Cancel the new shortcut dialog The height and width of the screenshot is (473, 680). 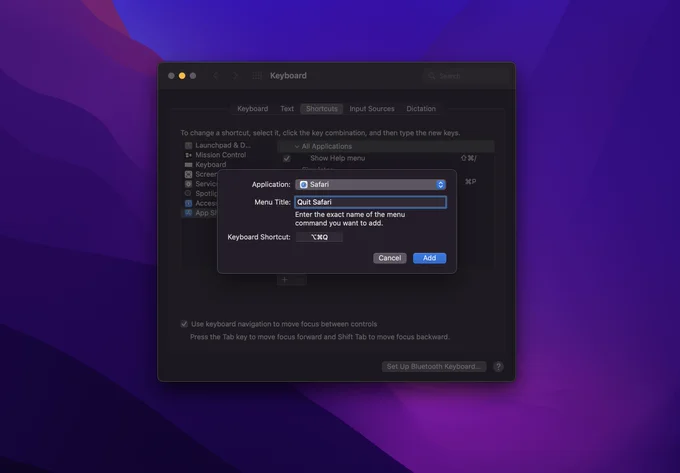389,258
